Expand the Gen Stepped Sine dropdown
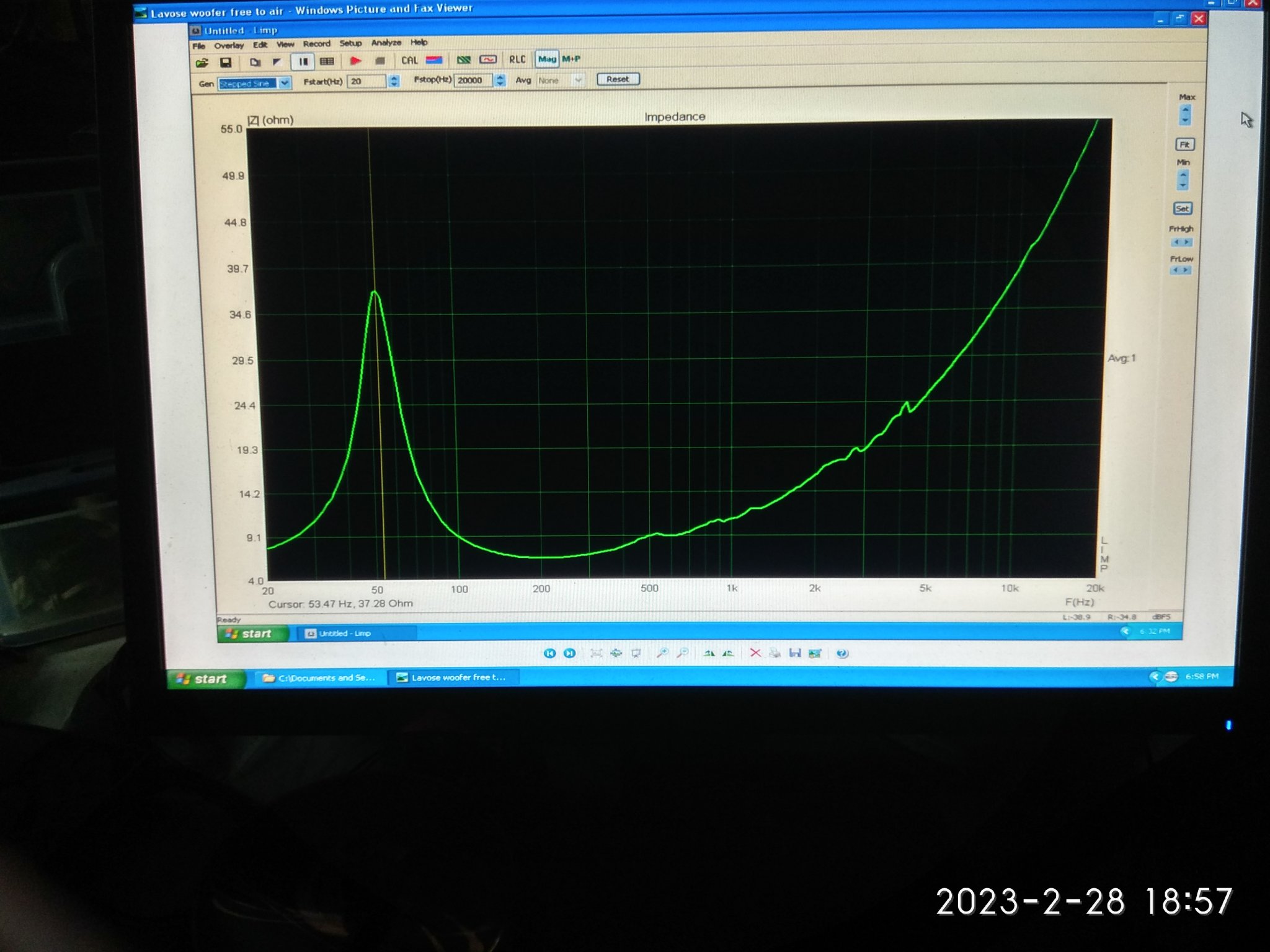 pyautogui.click(x=285, y=82)
